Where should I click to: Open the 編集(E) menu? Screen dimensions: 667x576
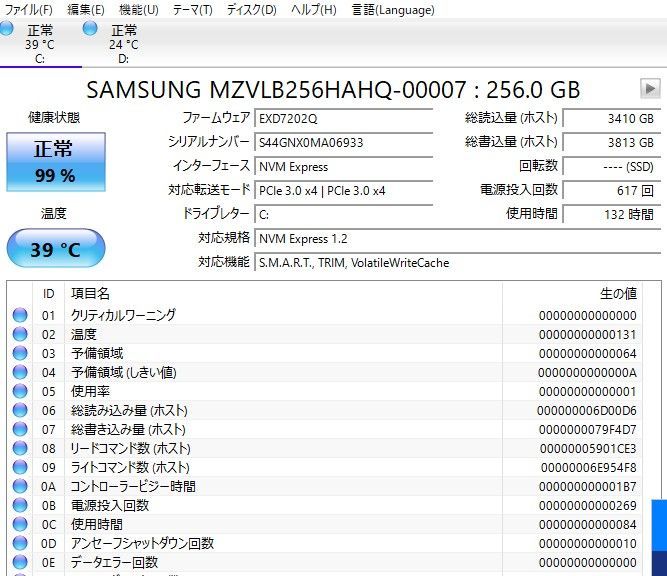tap(86, 9)
